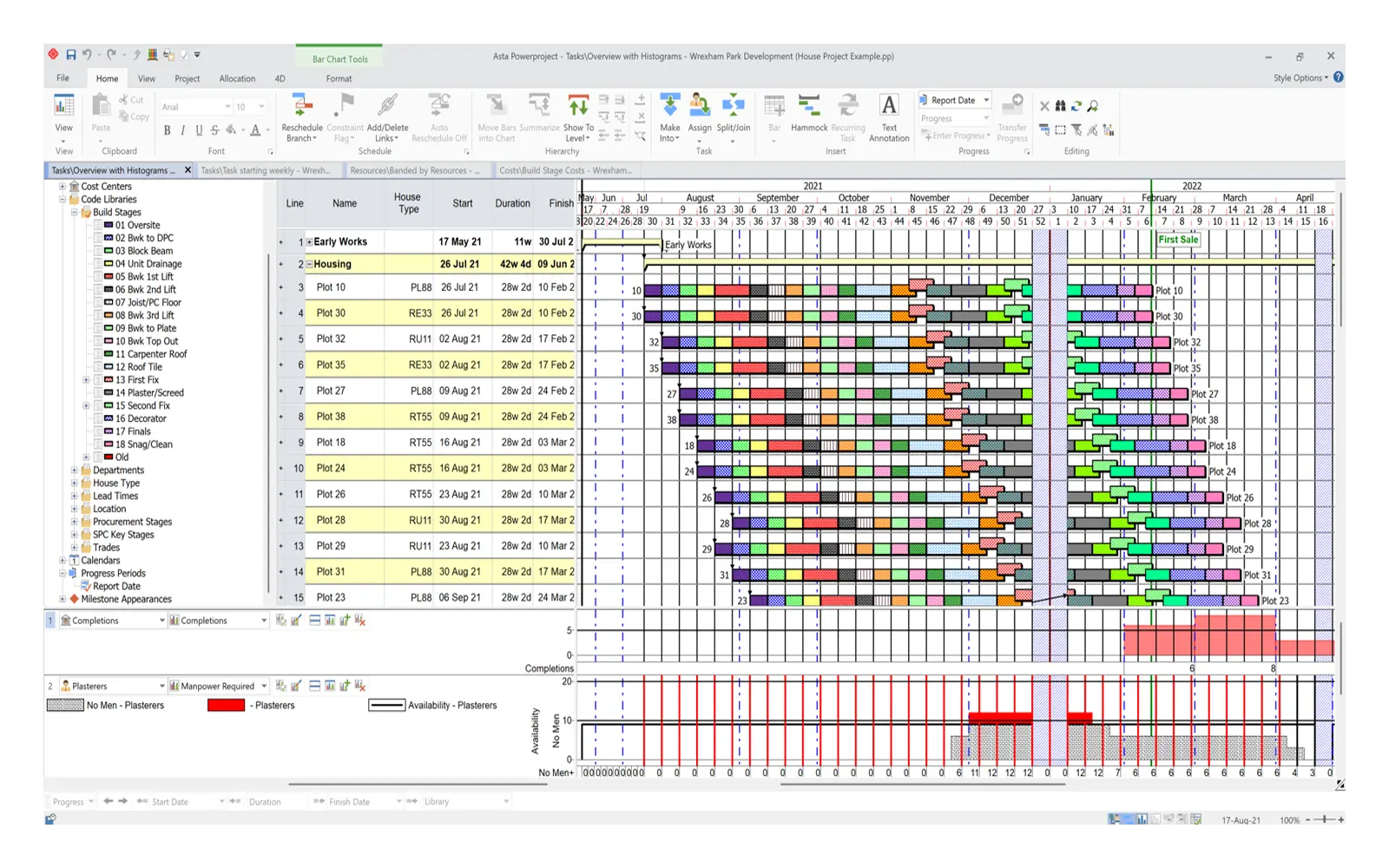This screenshot has width=1389, height=868.
Task: Adjust the zoom slider in status bar
Action: point(1324,819)
